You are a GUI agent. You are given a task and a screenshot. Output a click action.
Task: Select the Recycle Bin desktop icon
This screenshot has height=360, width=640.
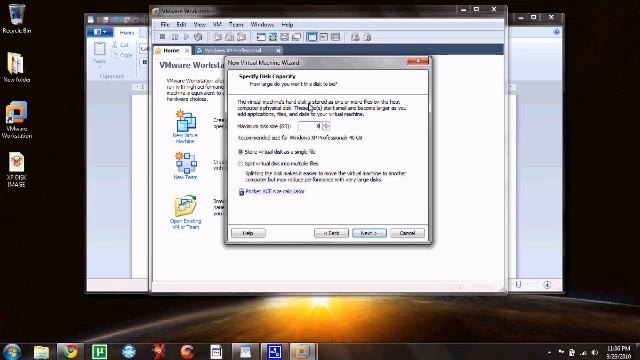[16, 18]
